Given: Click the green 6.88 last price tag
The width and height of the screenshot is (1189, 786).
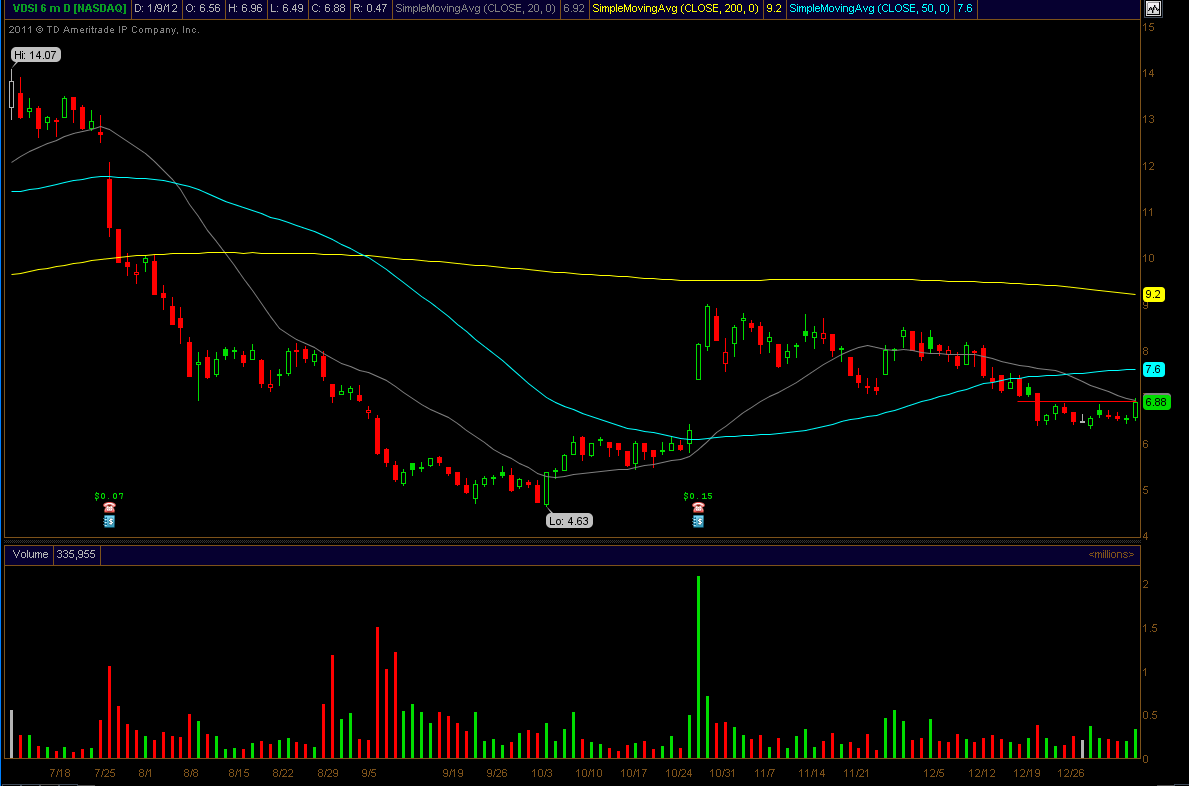Looking at the screenshot, I should point(1156,402).
